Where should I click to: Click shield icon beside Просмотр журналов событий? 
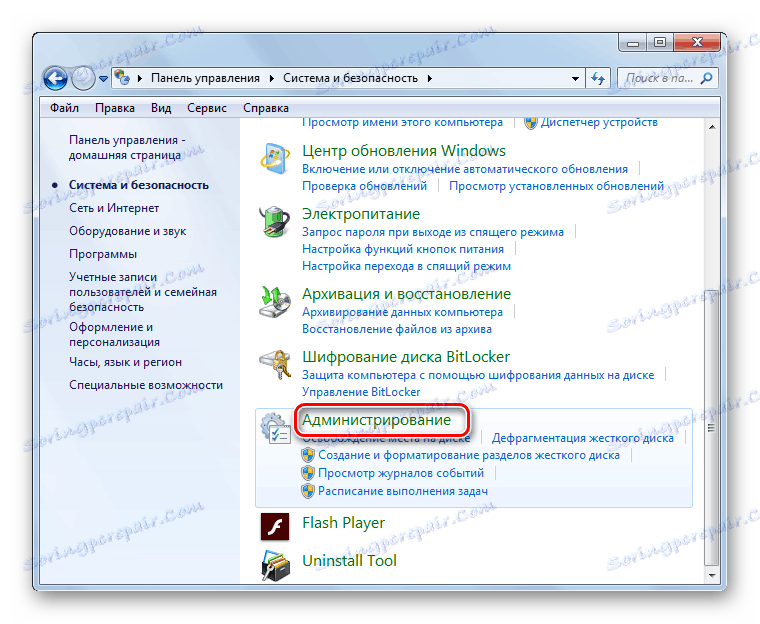[x=308, y=473]
